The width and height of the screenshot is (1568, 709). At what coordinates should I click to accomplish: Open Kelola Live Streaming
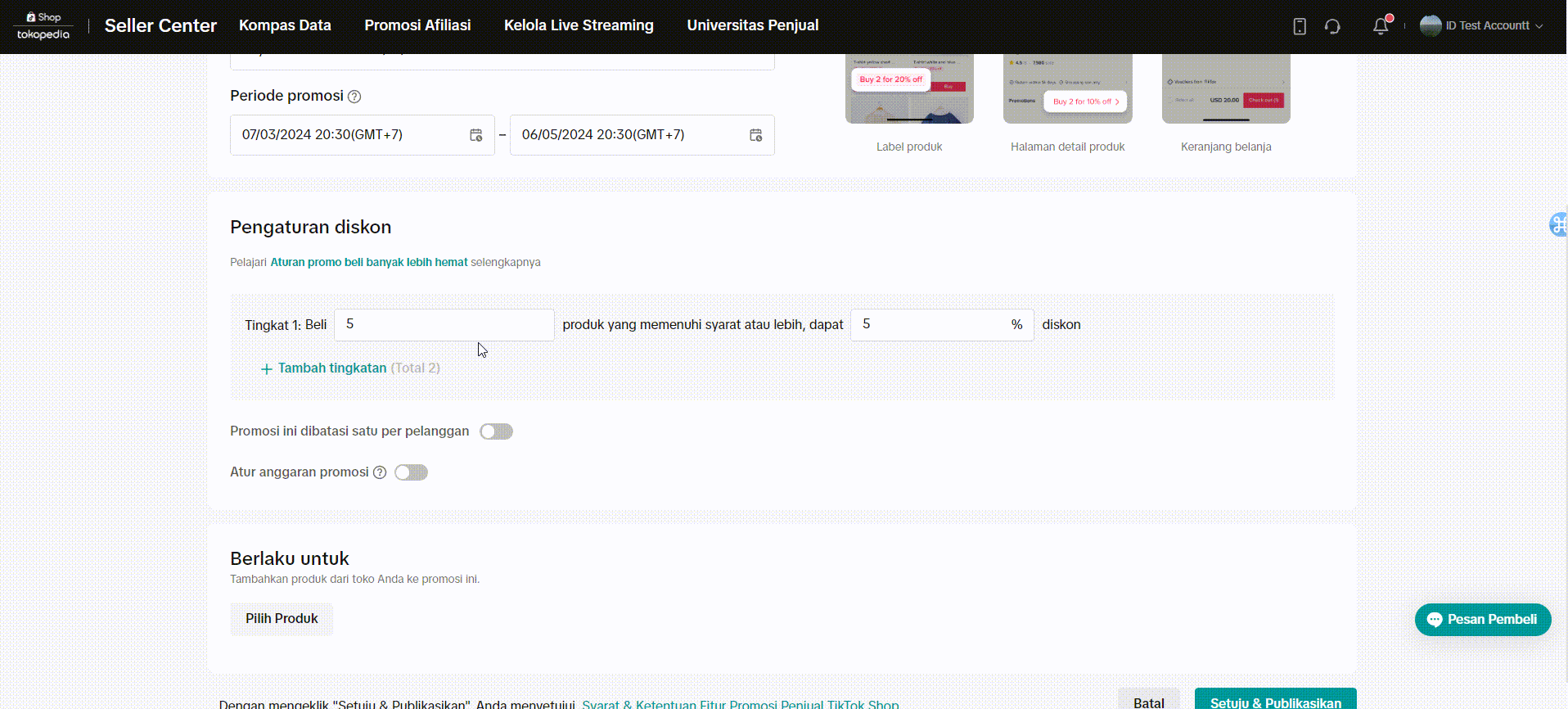(x=579, y=25)
